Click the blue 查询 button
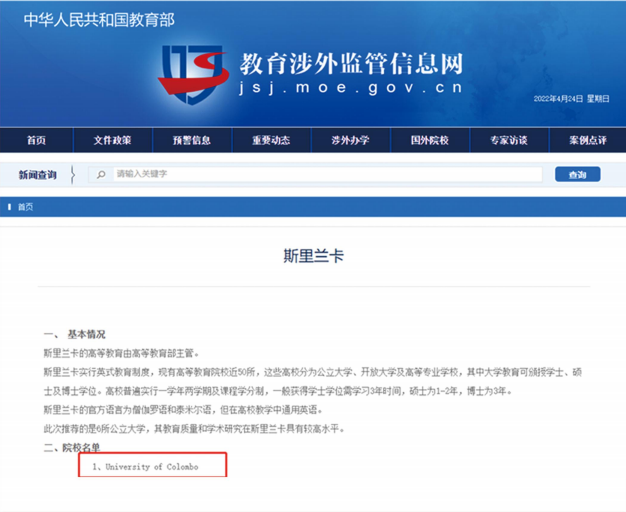This screenshot has width=626, height=512. click(577, 175)
